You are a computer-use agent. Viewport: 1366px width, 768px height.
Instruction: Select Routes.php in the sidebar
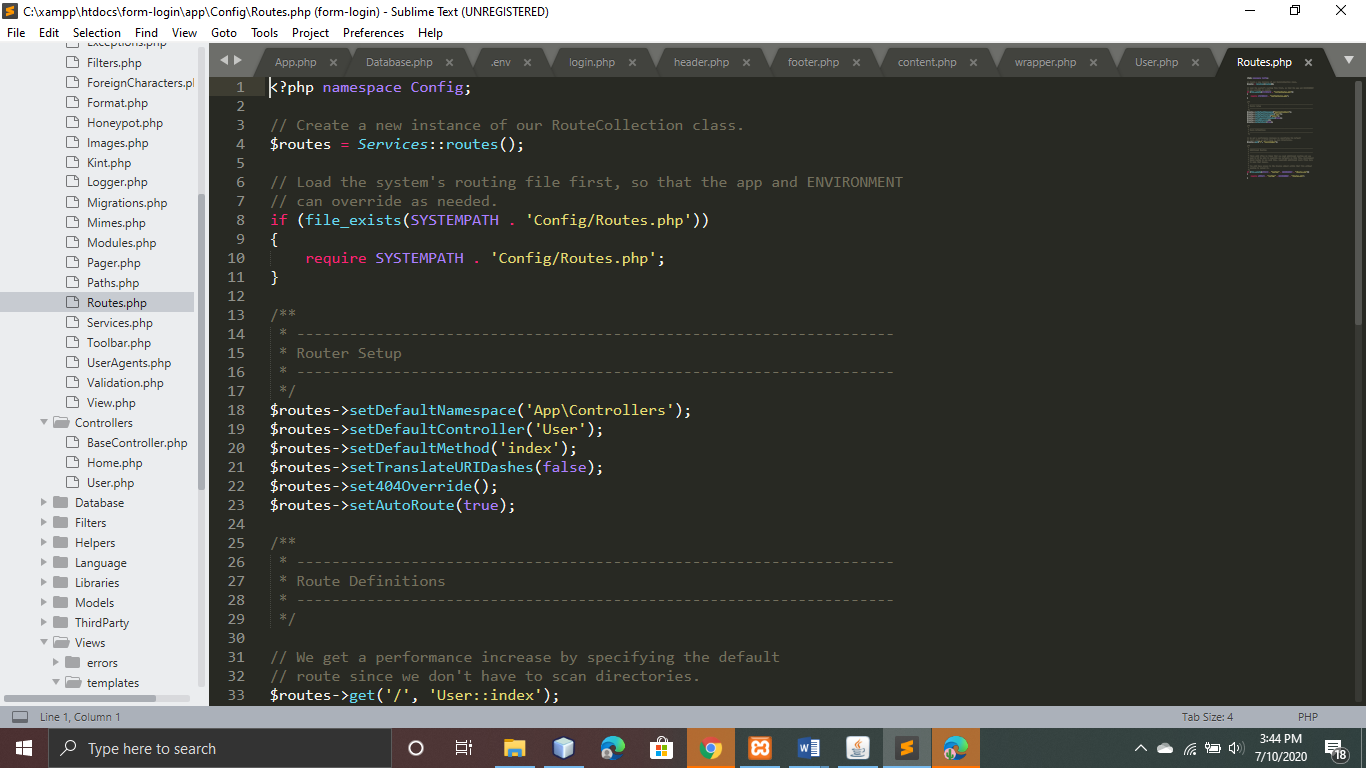pos(116,303)
